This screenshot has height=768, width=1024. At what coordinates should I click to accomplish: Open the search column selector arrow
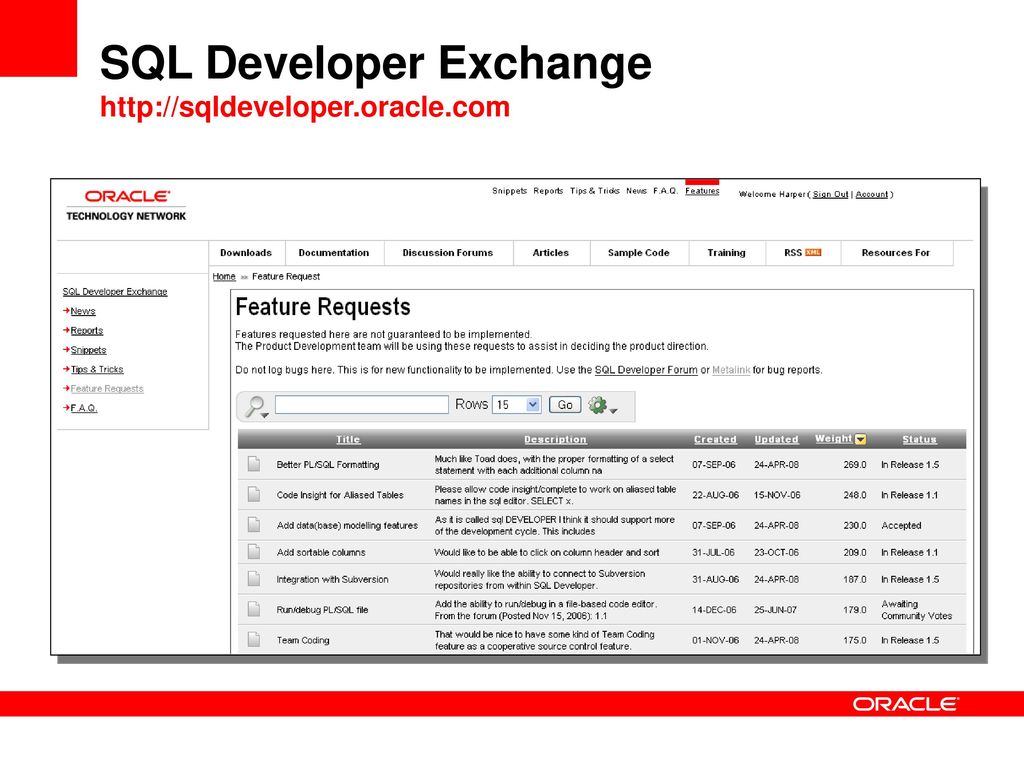coord(264,414)
